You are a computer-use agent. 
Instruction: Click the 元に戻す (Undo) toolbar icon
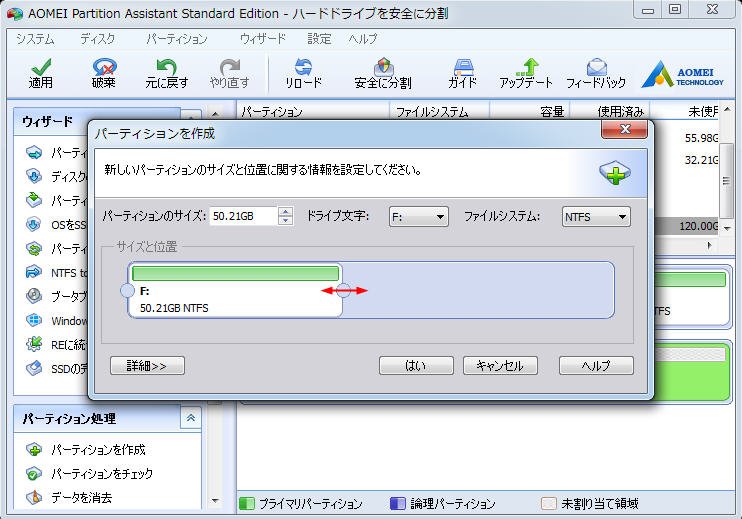[x=167, y=73]
